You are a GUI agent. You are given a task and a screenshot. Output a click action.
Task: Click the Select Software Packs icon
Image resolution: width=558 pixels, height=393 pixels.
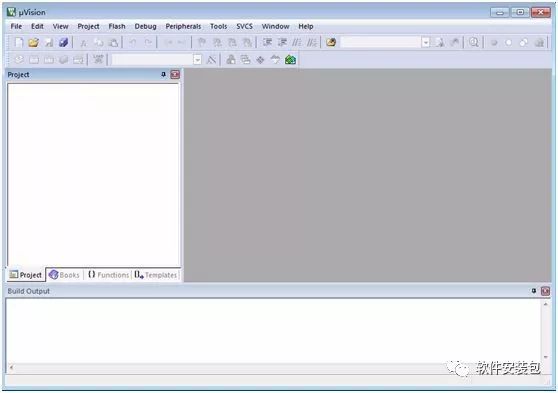tap(275, 59)
